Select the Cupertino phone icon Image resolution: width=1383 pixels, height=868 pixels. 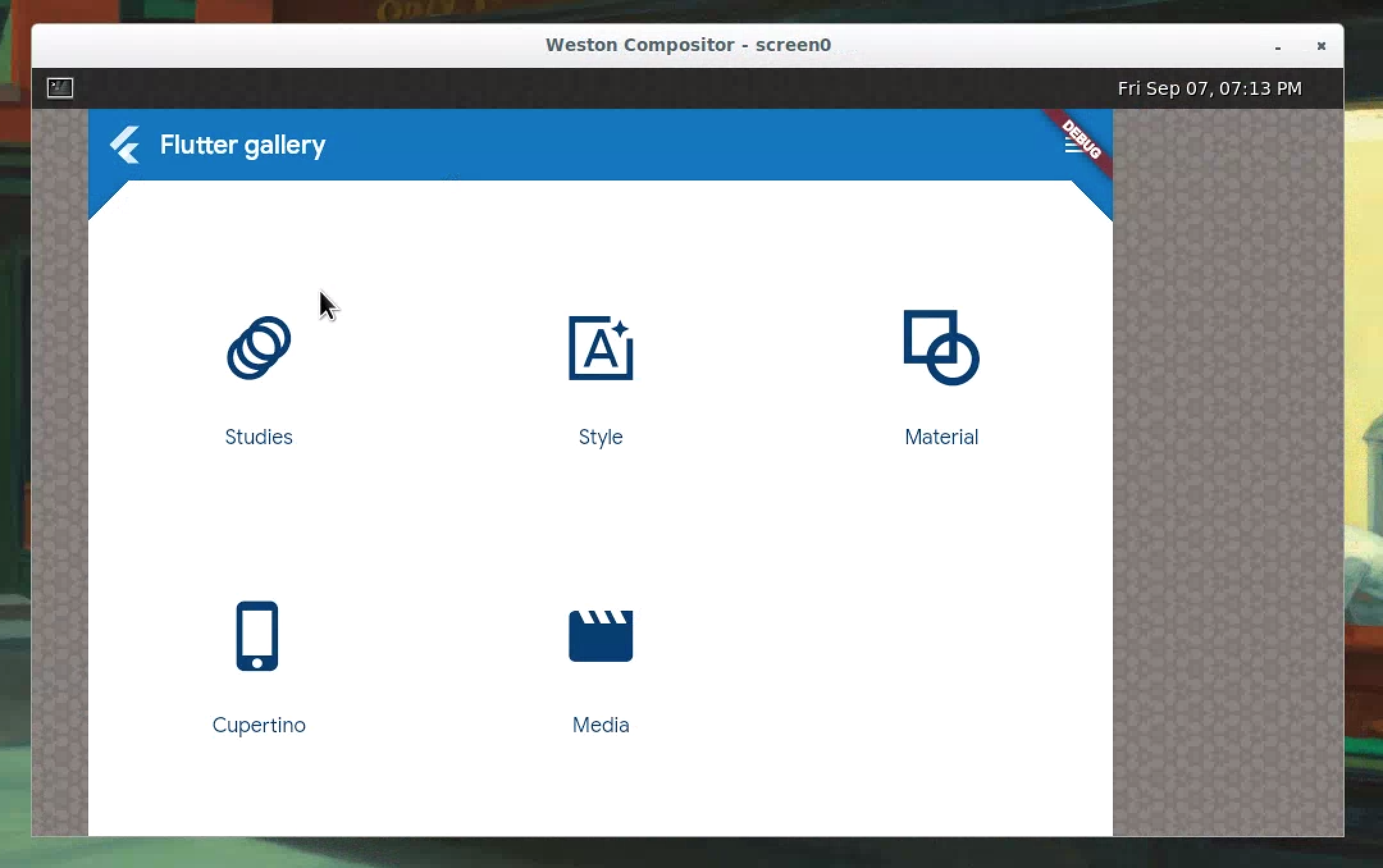(257, 636)
